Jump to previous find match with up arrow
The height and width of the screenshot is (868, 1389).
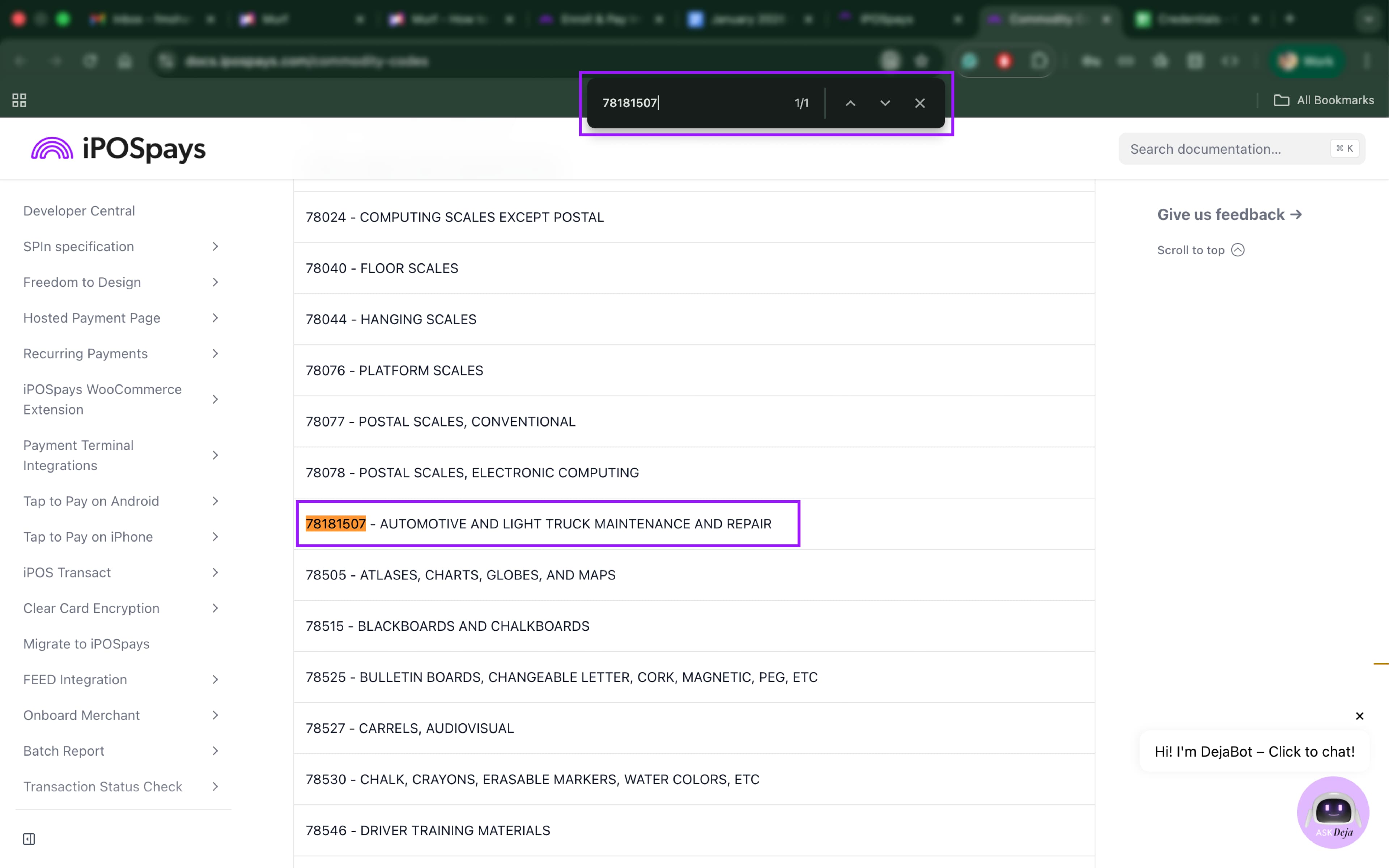pyautogui.click(x=850, y=103)
